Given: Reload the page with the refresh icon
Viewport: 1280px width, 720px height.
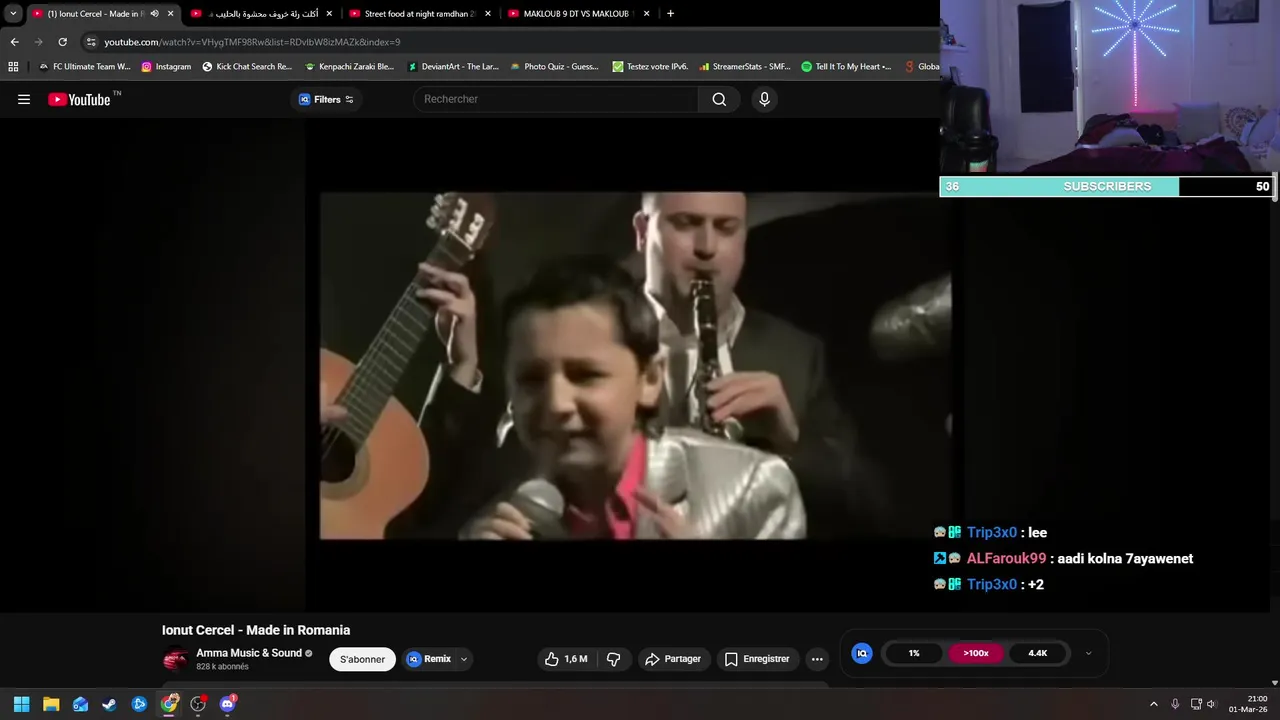Looking at the screenshot, I should [x=62, y=42].
